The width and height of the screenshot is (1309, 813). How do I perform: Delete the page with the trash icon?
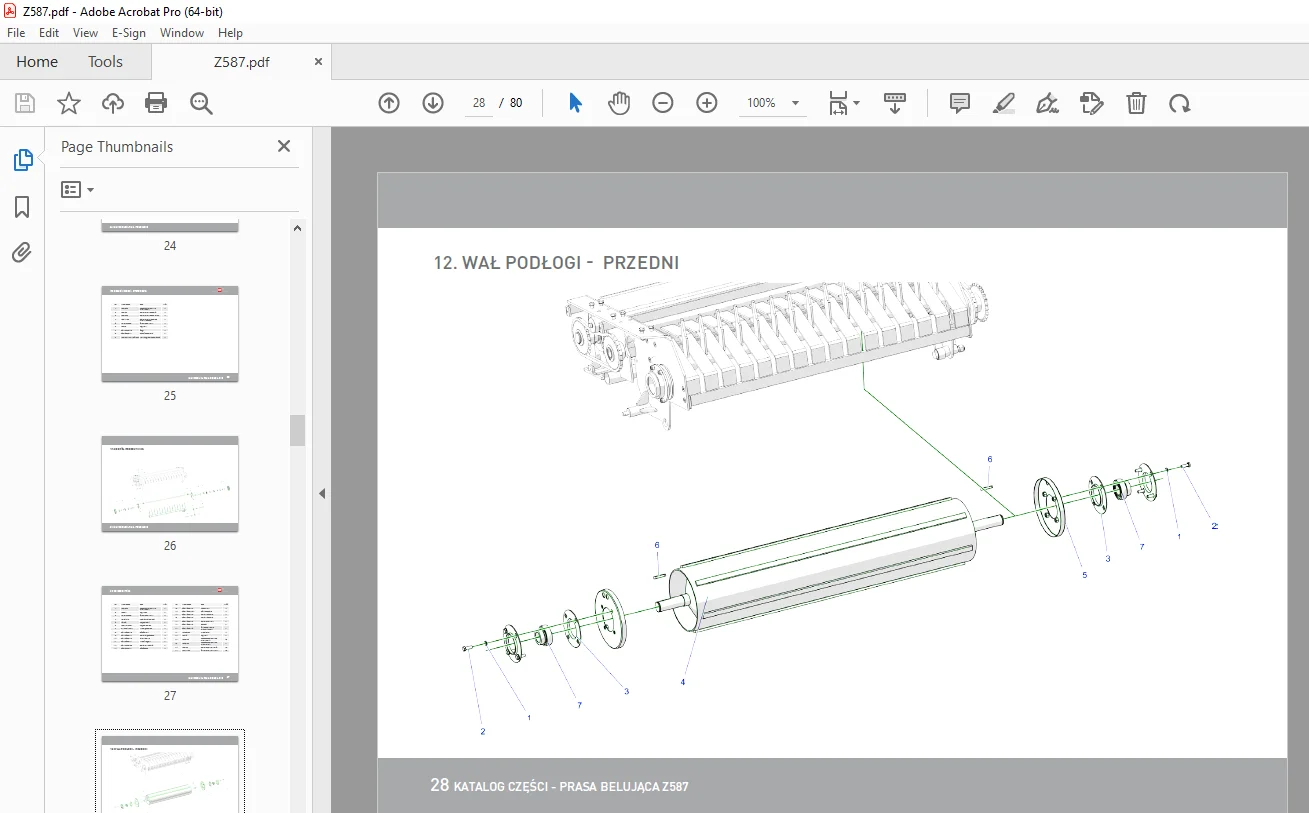[x=1136, y=103]
